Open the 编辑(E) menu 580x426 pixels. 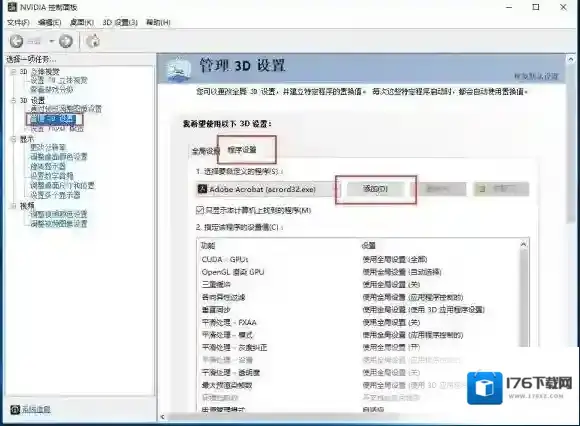coord(50,23)
